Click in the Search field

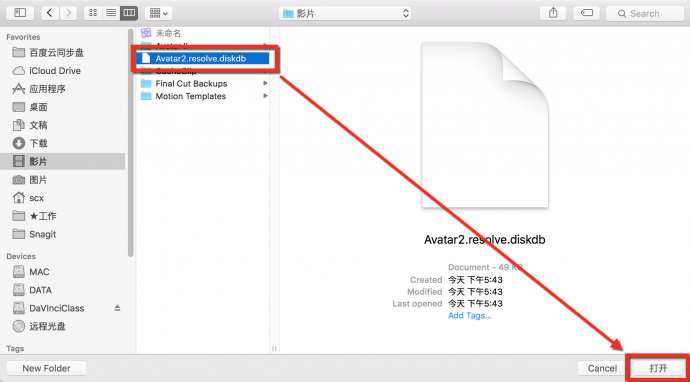(x=645, y=13)
